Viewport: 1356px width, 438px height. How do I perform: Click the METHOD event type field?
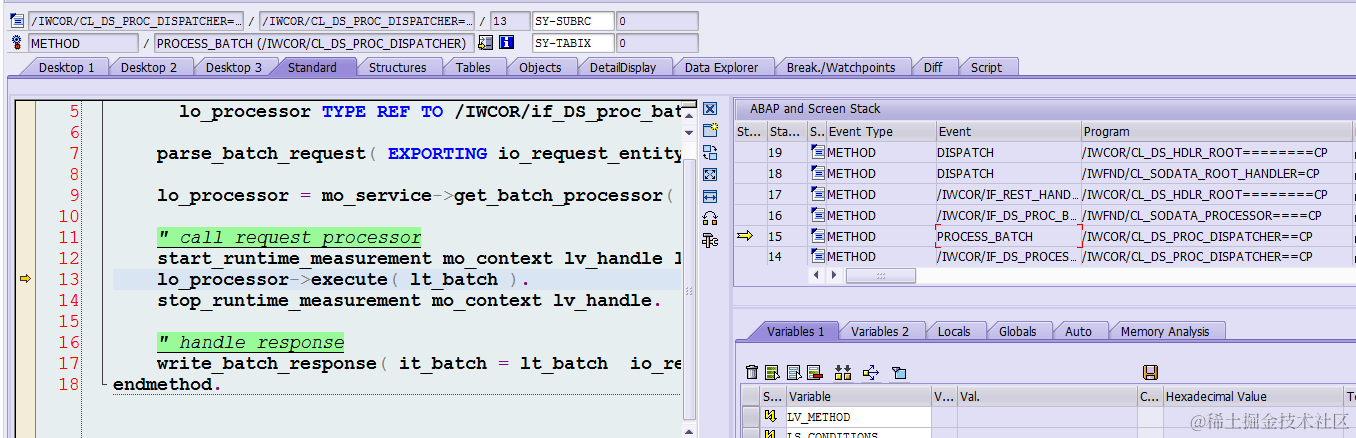(83, 43)
